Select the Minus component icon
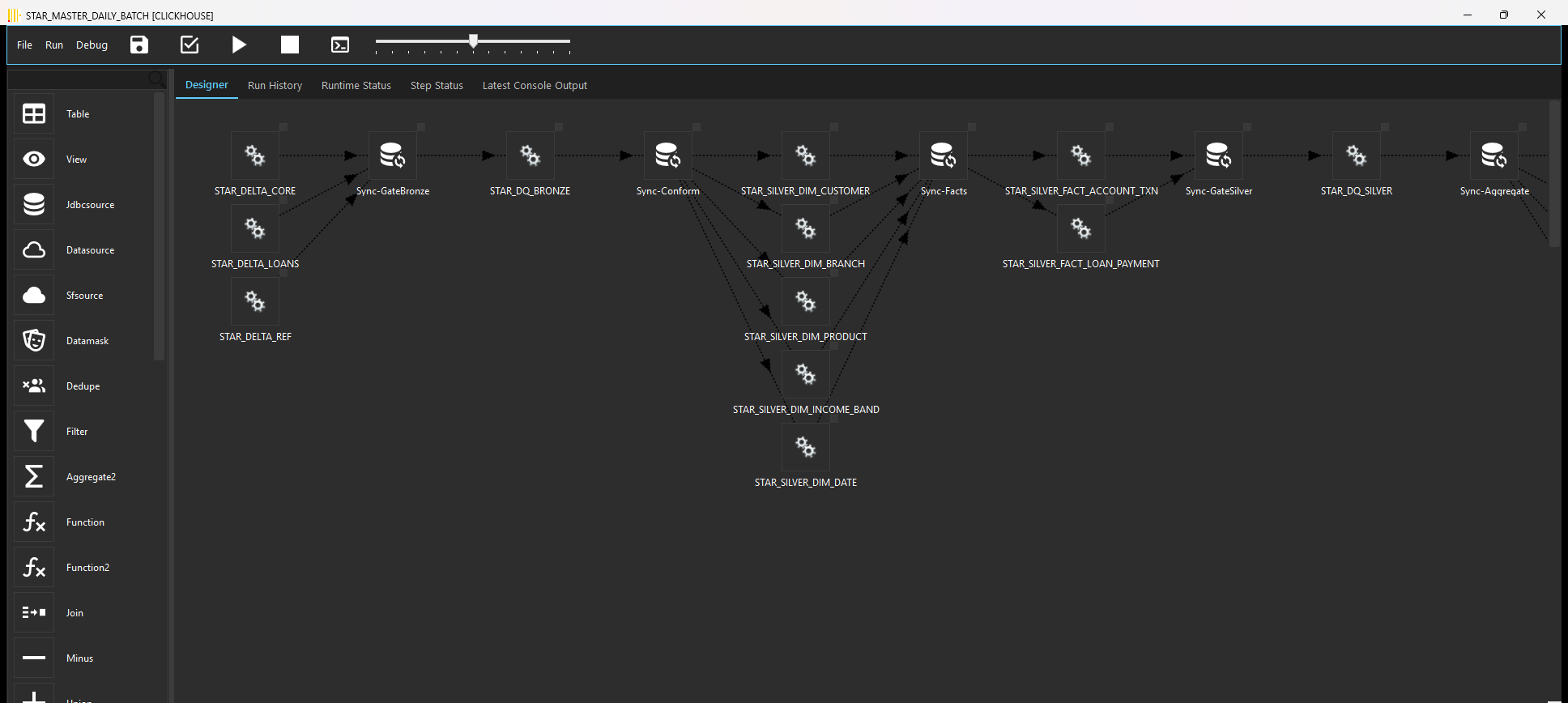The height and width of the screenshot is (703, 1568). tap(34, 658)
